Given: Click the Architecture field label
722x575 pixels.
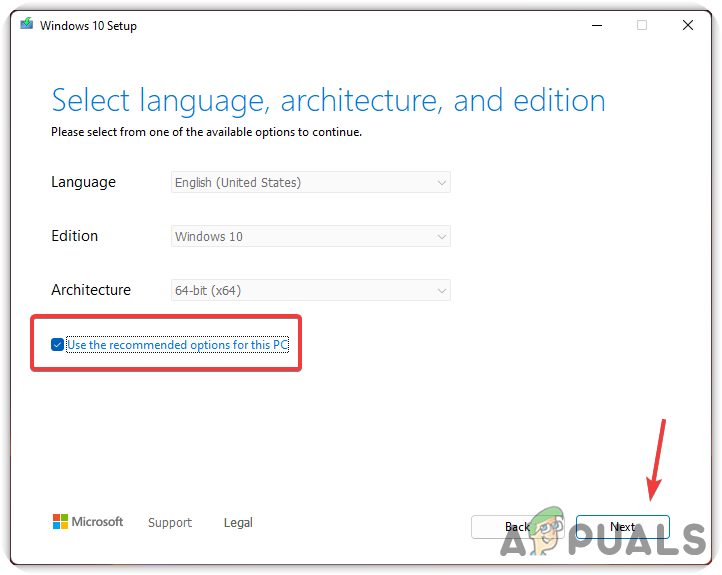Looking at the screenshot, I should coord(91,290).
